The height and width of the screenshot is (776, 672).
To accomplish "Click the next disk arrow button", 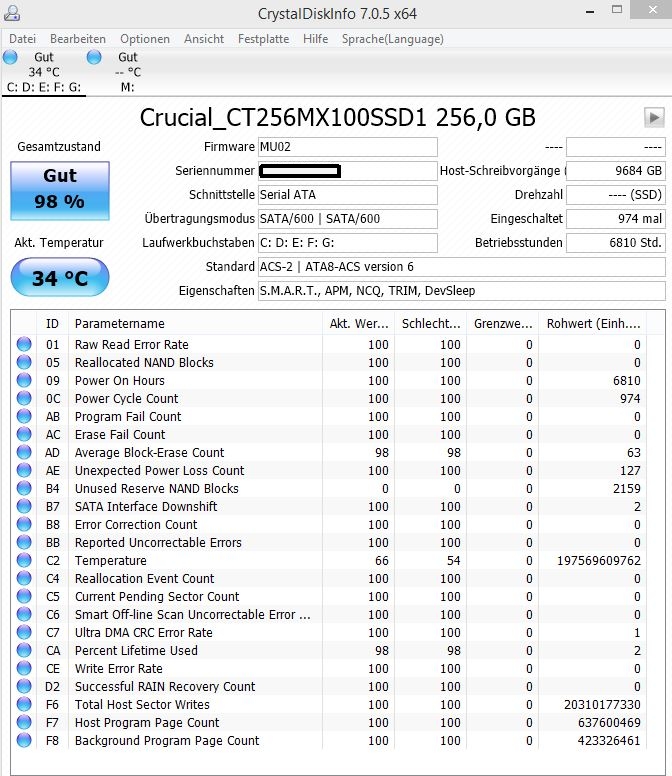I will [x=654, y=118].
